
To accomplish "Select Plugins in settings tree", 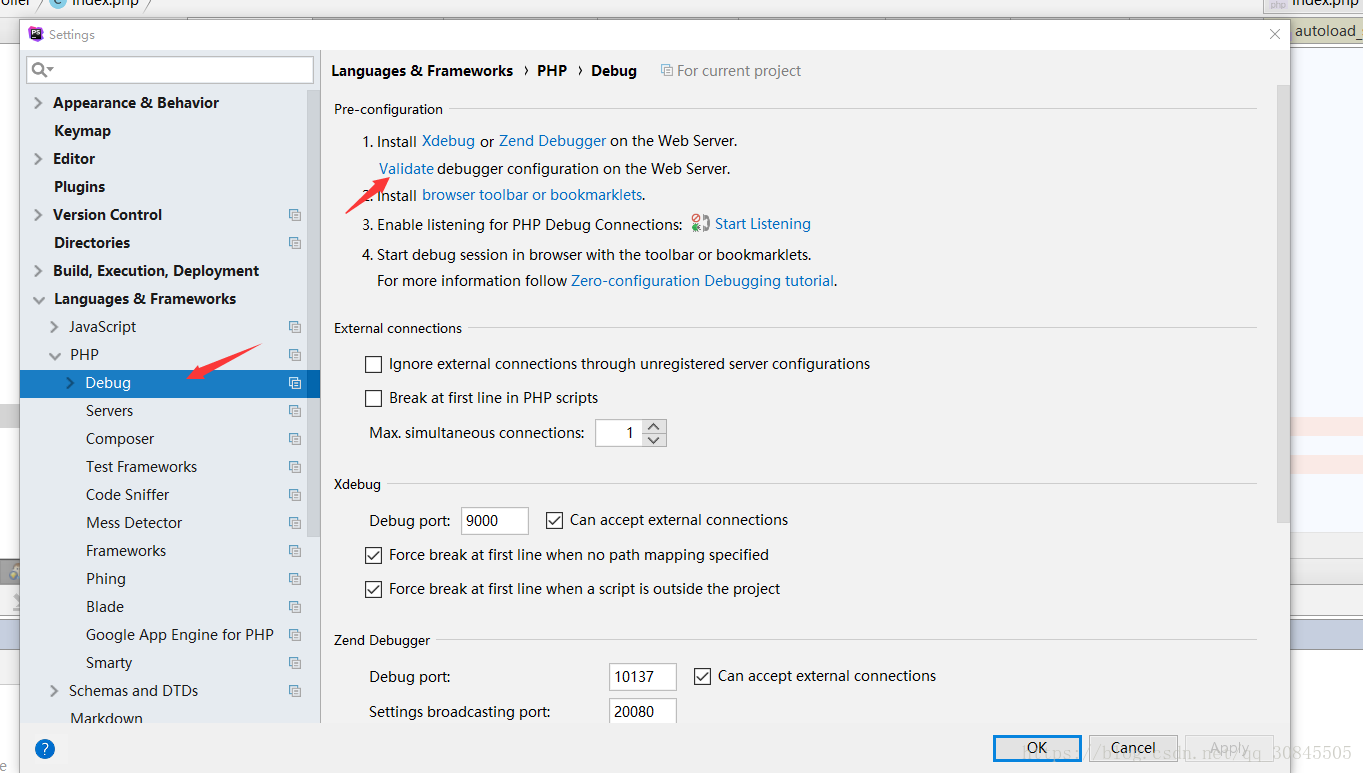I will [79, 187].
